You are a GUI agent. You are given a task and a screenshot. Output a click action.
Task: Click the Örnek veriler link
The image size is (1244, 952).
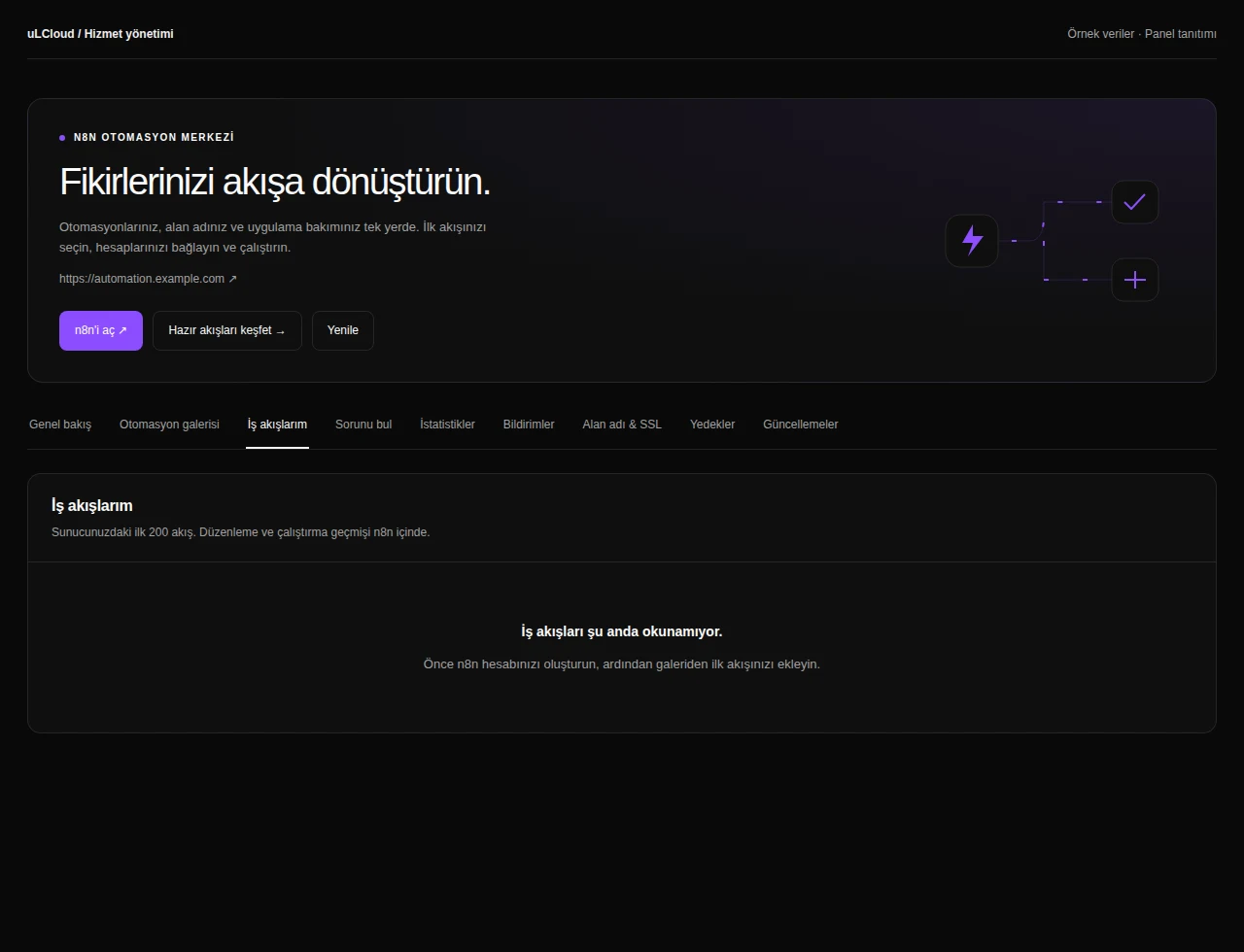pos(1100,34)
